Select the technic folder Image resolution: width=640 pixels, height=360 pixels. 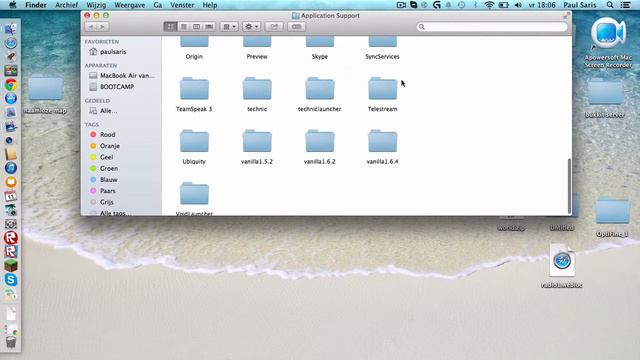point(257,94)
